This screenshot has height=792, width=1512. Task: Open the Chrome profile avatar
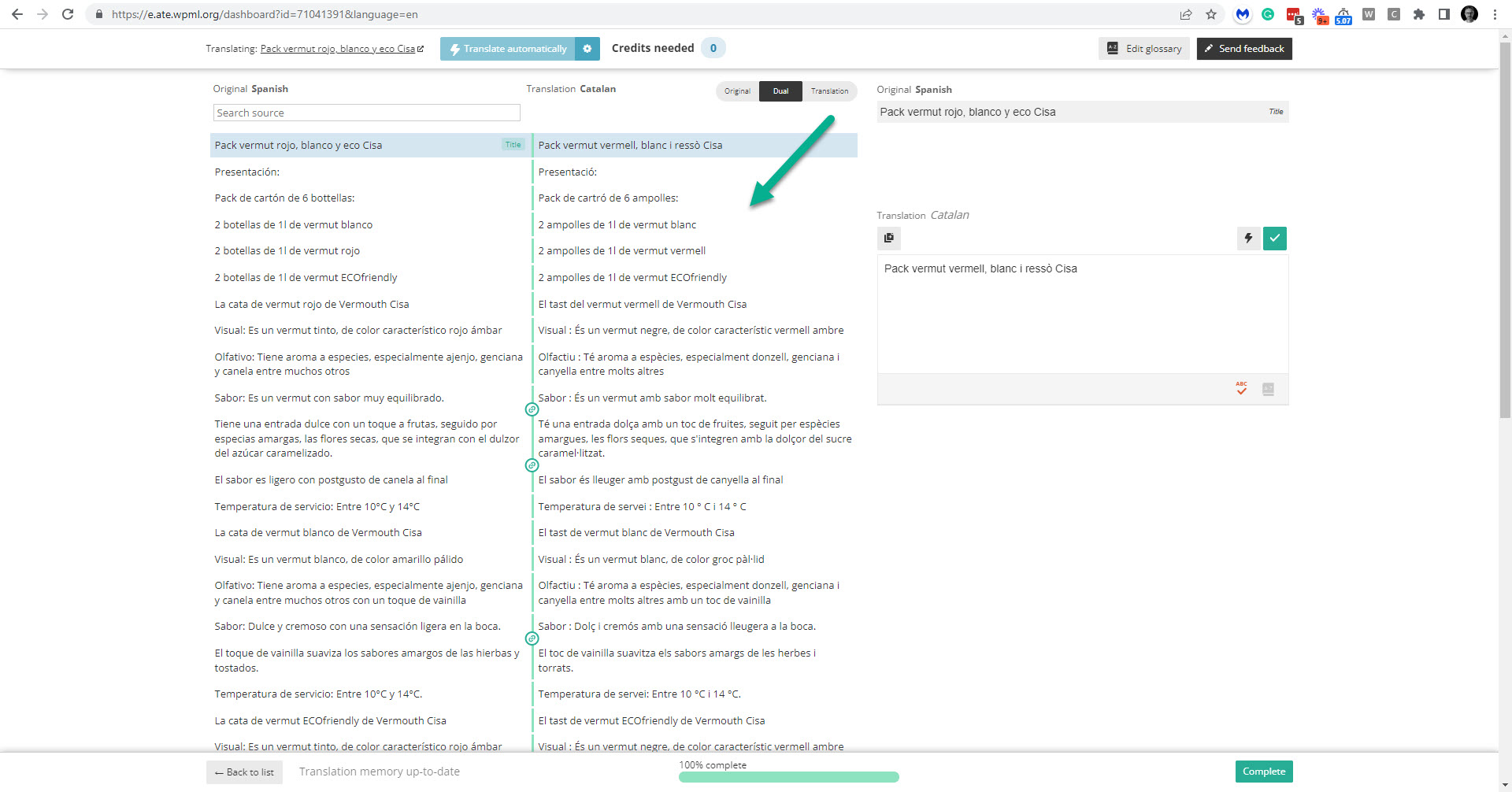pyautogui.click(x=1469, y=14)
